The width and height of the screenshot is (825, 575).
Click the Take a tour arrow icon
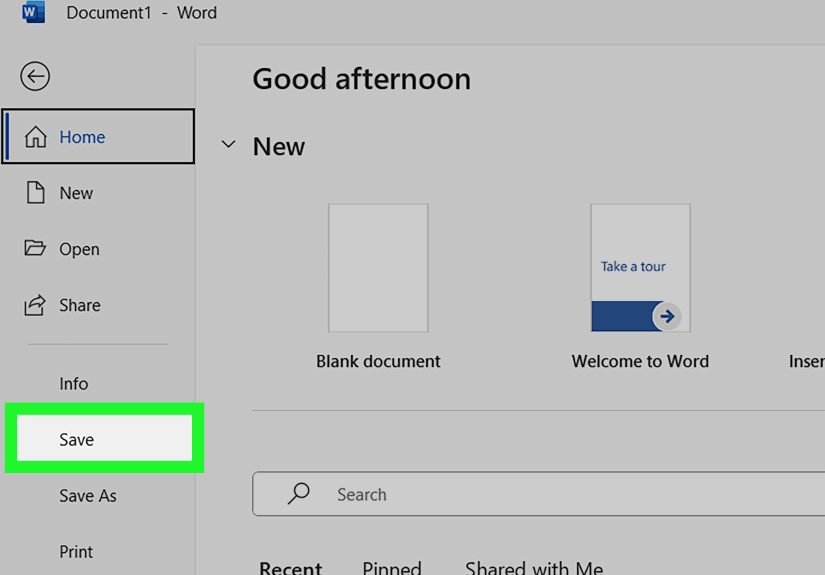(x=667, y=316)
